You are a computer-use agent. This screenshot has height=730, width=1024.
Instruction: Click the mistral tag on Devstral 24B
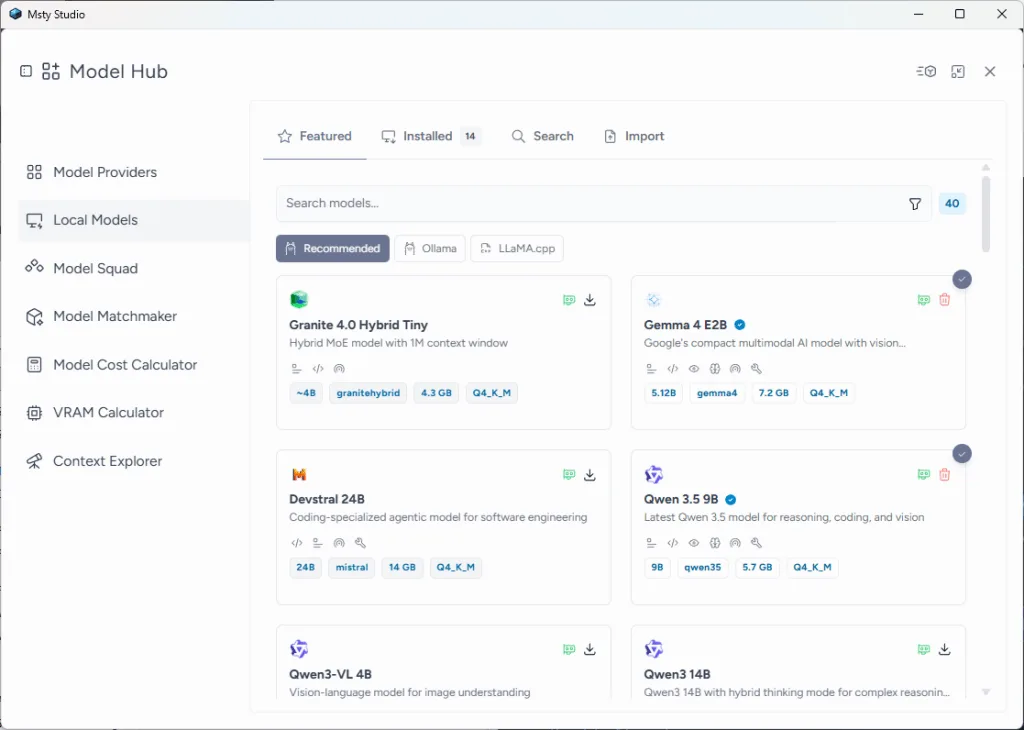(x=352, y=567)
